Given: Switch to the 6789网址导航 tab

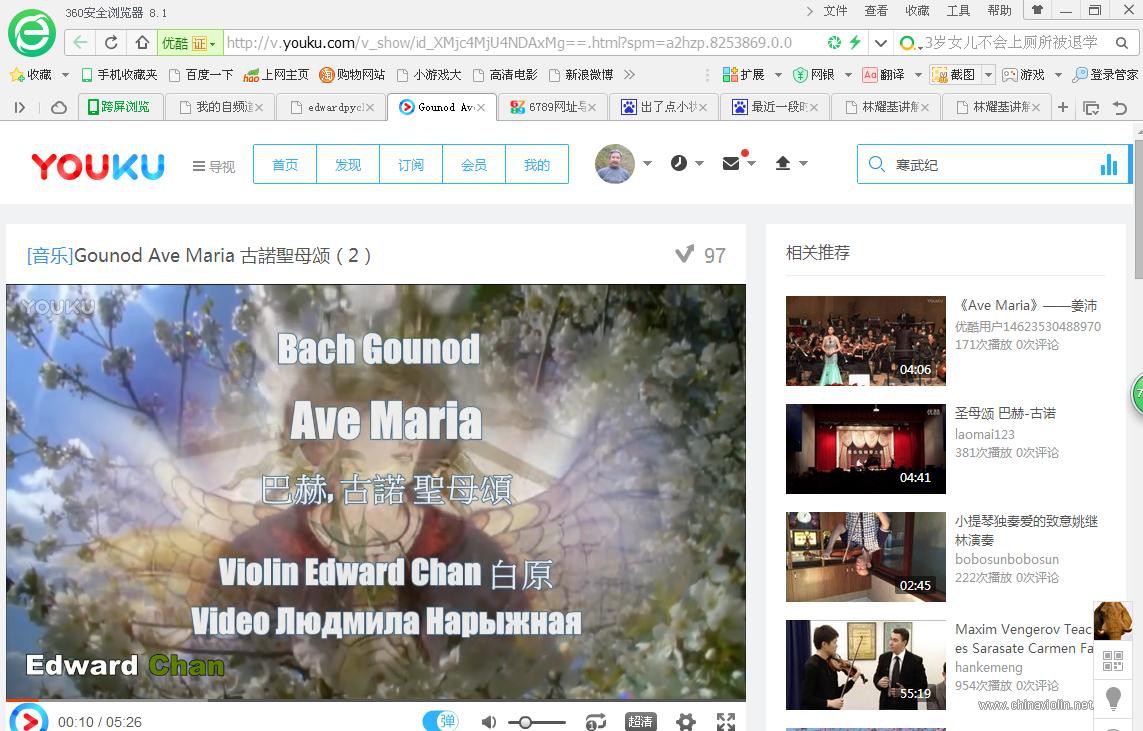Looking at the screenshot, I should pos(553,106).
